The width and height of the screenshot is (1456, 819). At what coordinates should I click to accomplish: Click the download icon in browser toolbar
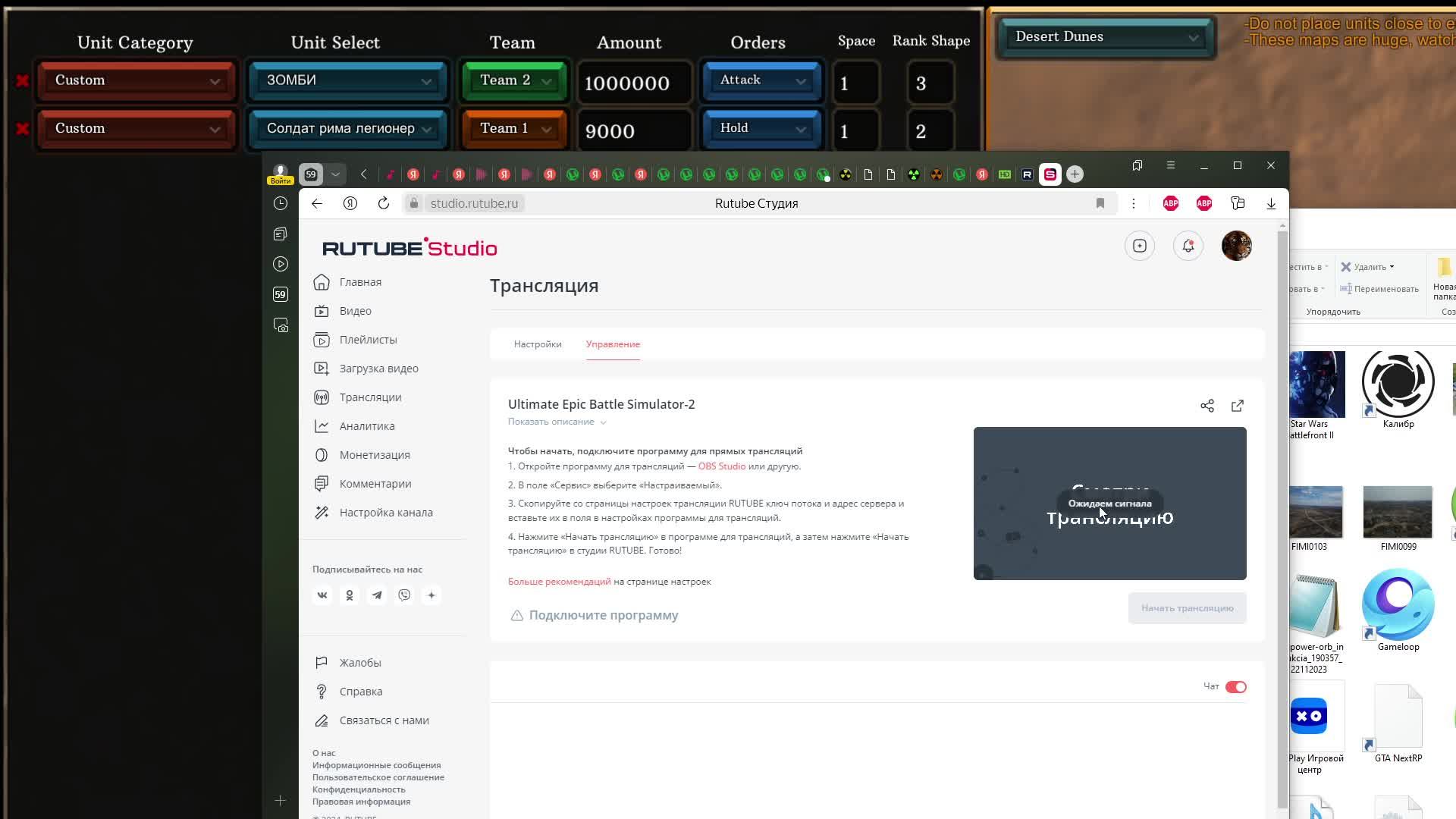coord(1271,203)
